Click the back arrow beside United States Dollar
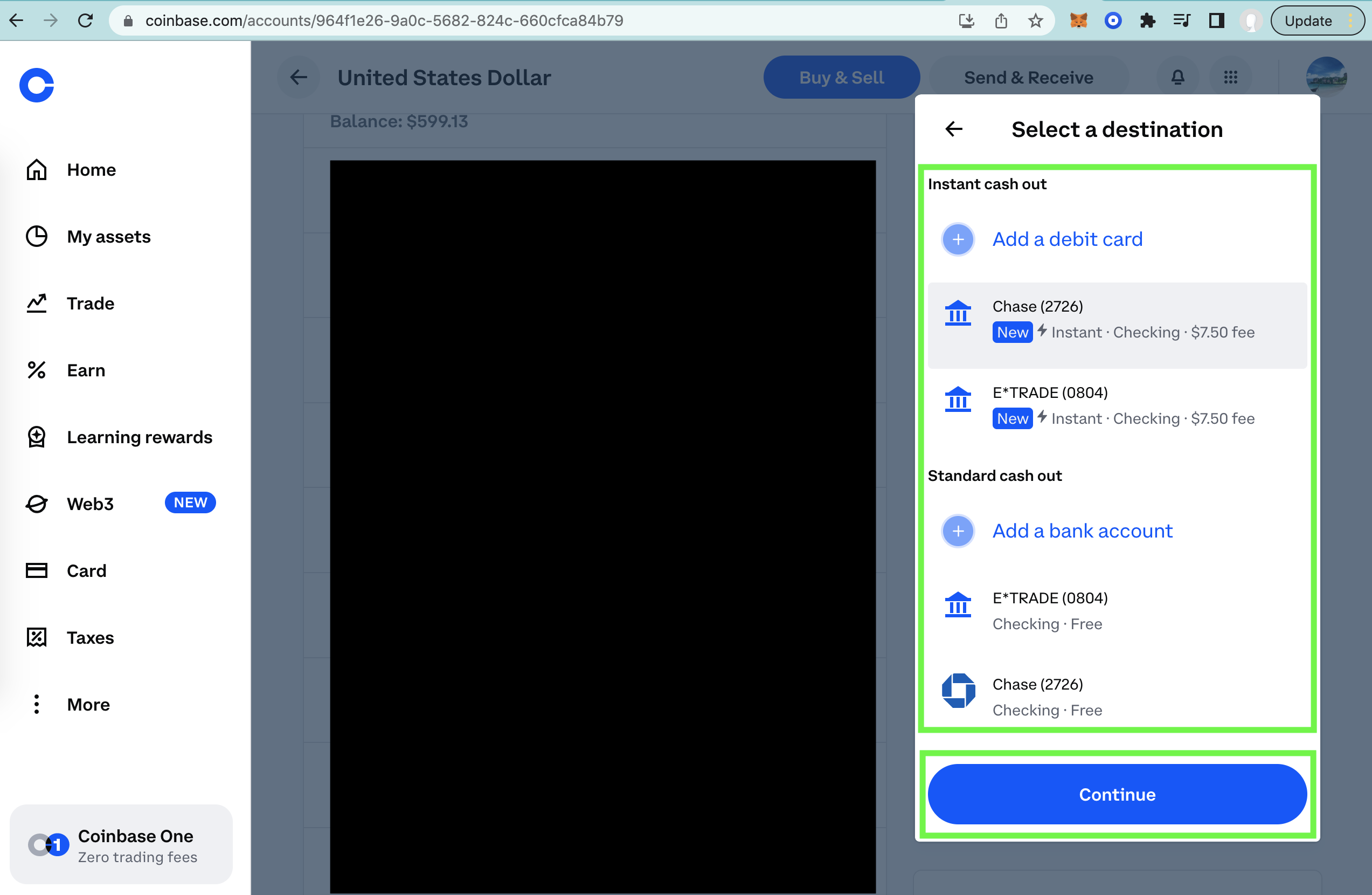This screenshot has width=1372, height=895. [299, 77]
